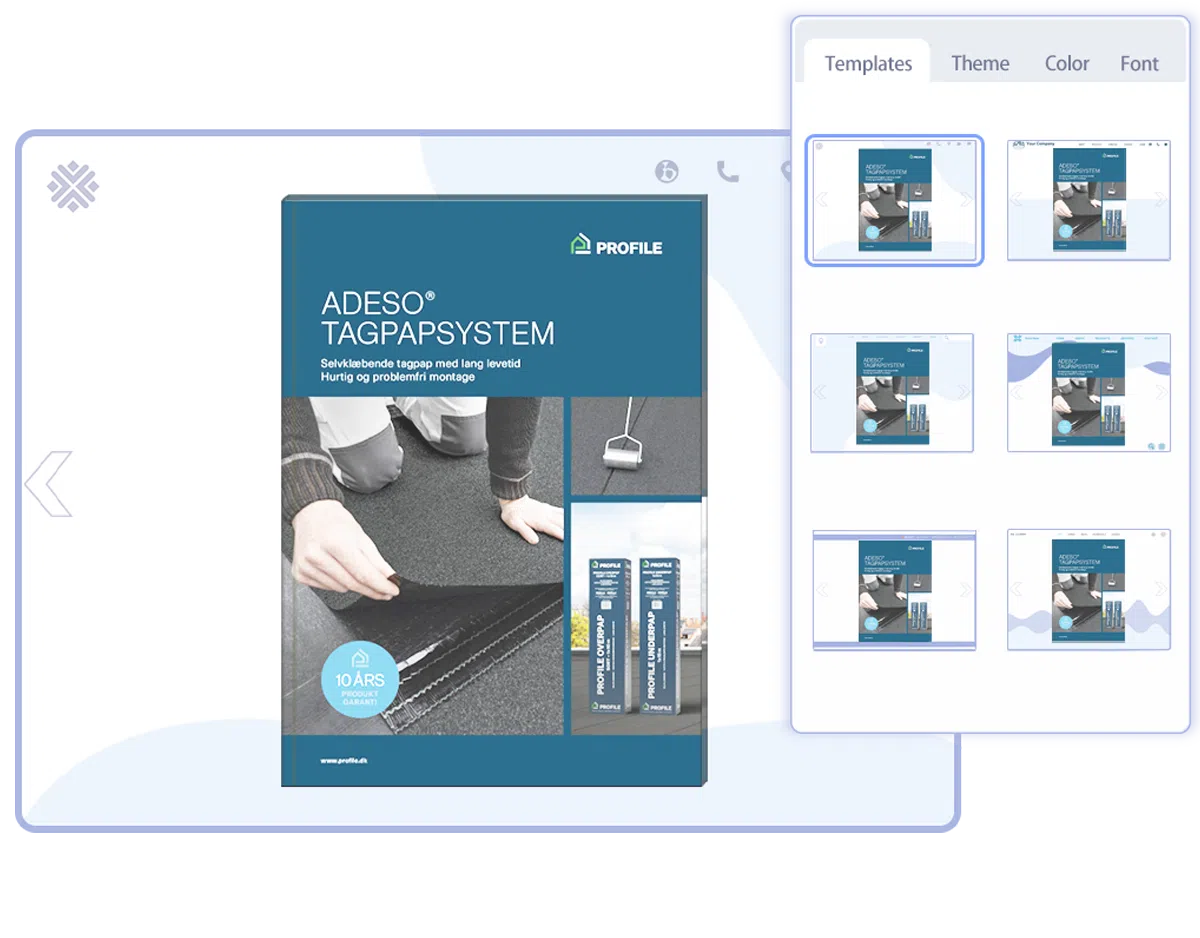Switch to the Templates tab

pyautogui.click(x=868, y=64)
